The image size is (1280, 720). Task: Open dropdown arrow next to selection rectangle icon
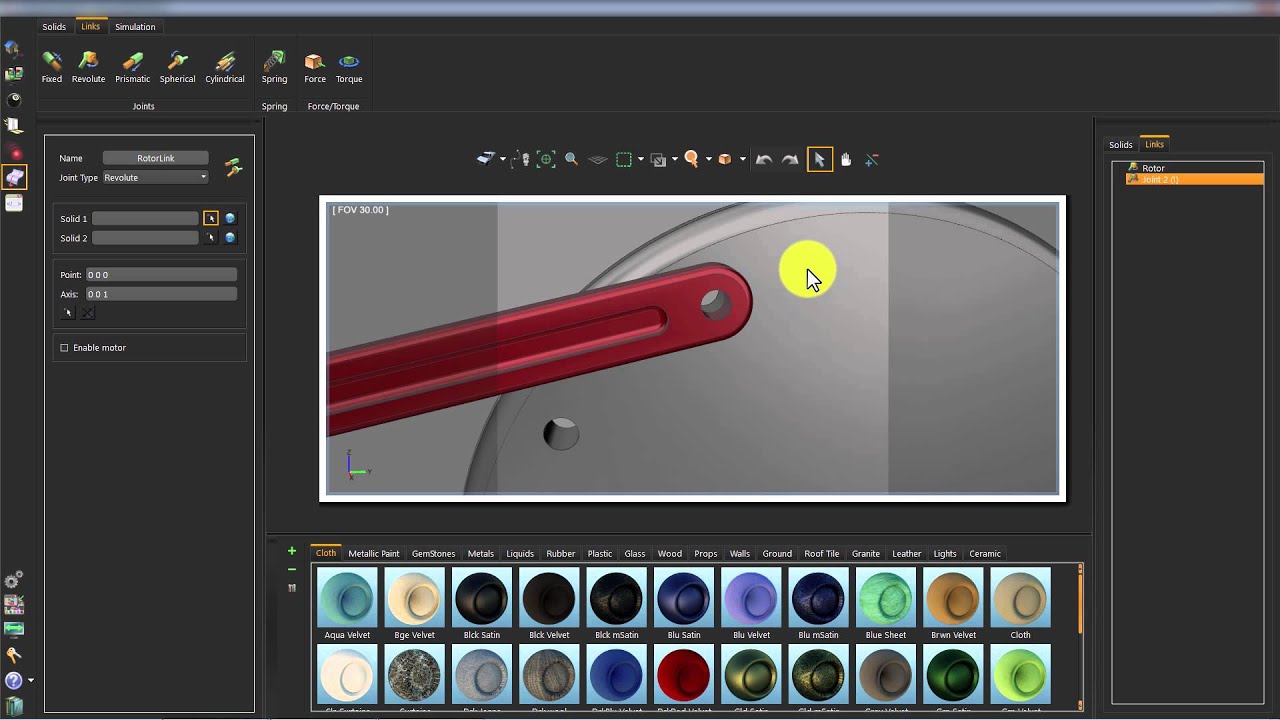pos(641,159)
